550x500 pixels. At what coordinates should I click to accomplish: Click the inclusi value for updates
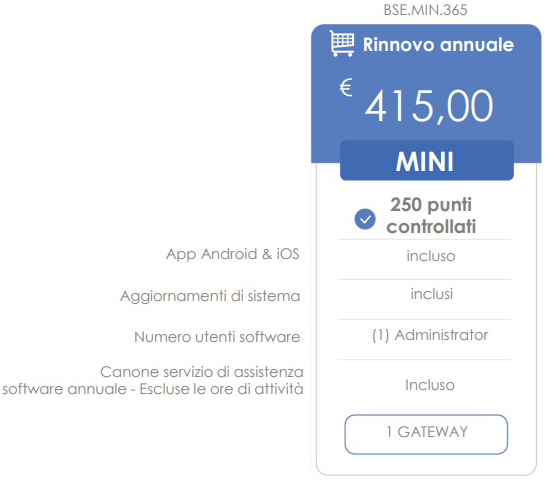pos(431,294)
